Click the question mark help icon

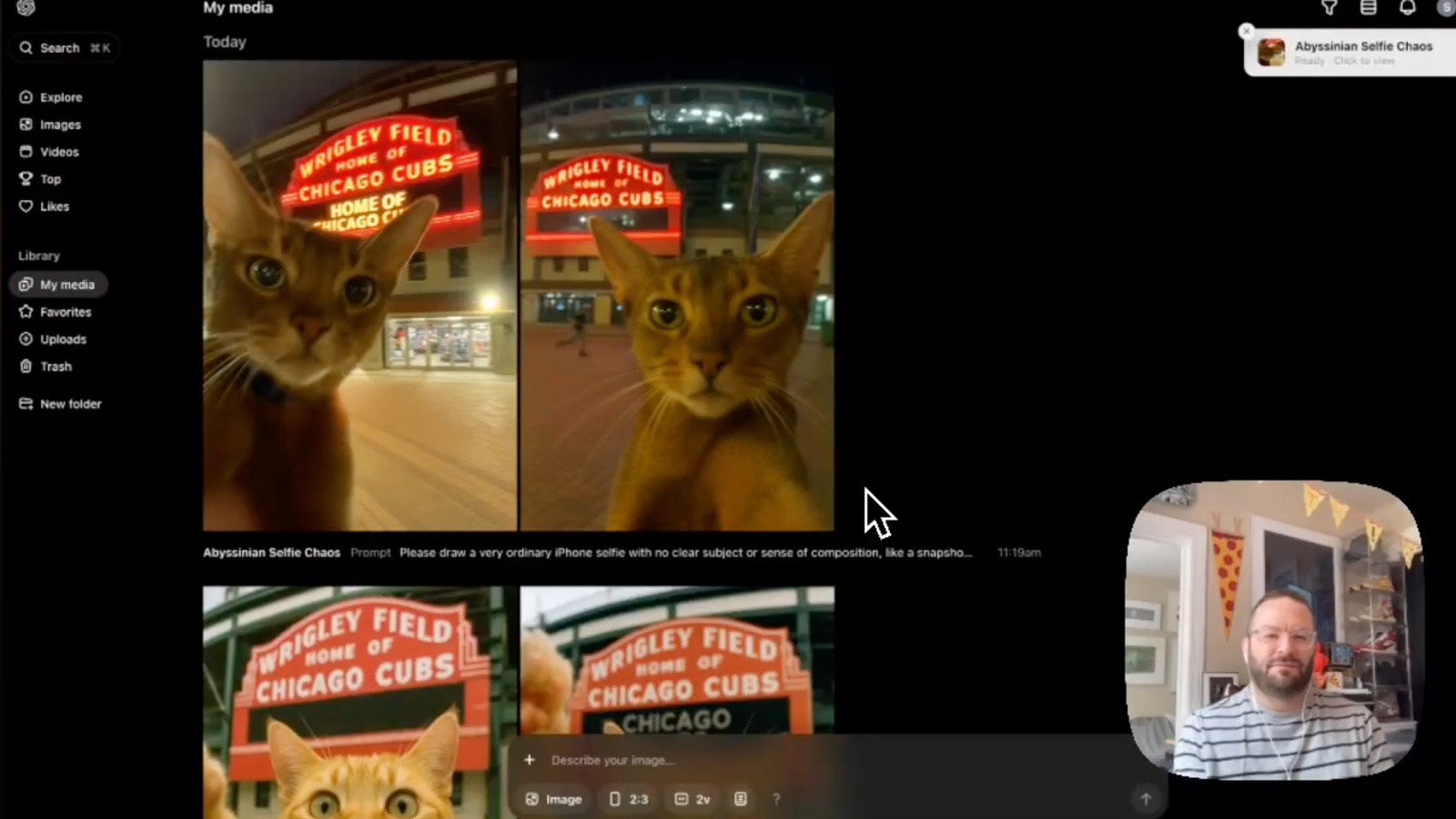pyautogui.click(x=776, y=799)
